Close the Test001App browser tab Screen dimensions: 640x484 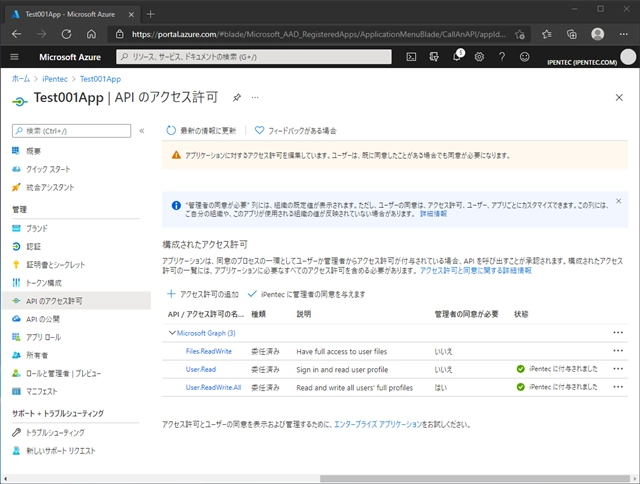click(131, 14)
